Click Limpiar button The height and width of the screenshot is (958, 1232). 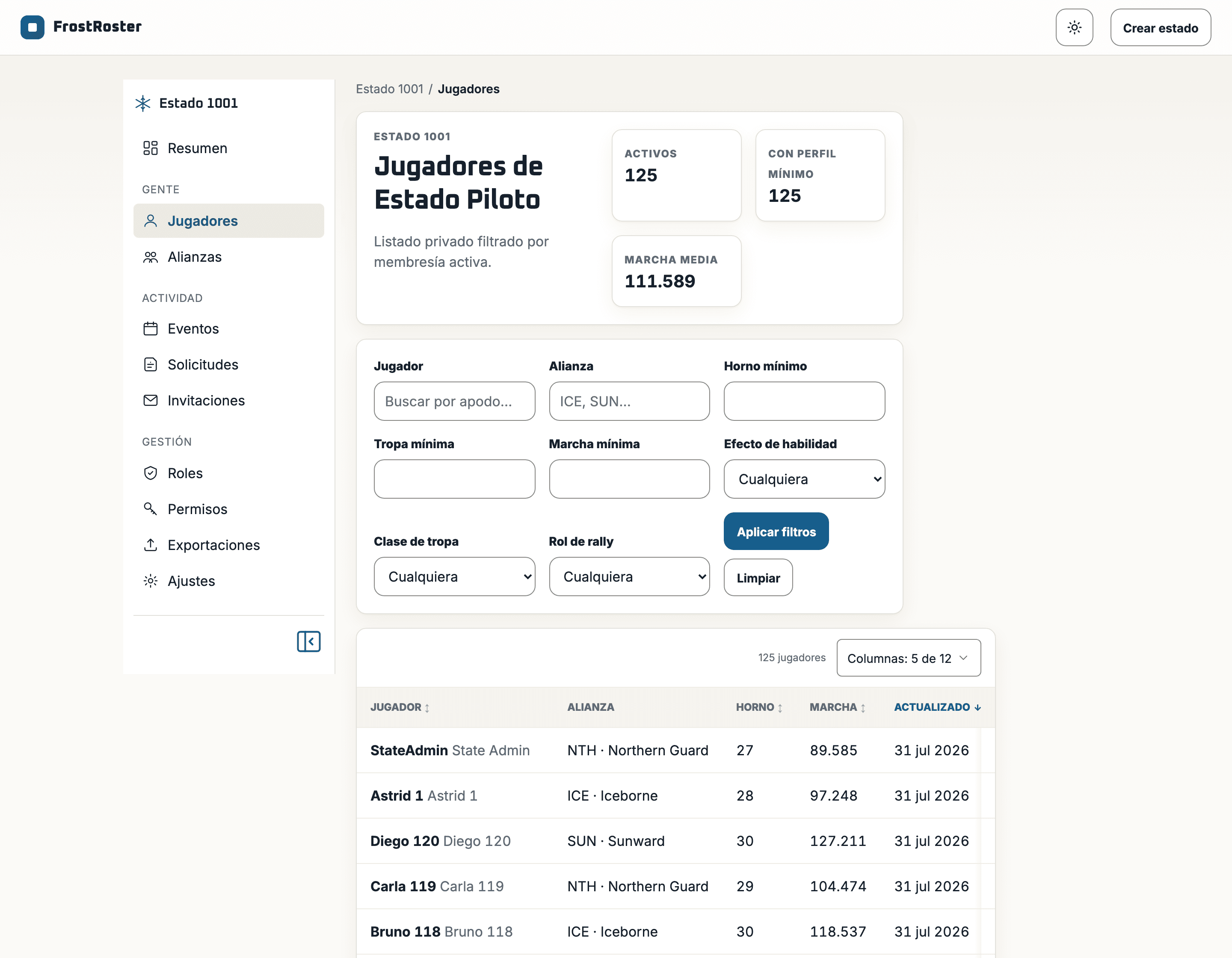[758, 578]
